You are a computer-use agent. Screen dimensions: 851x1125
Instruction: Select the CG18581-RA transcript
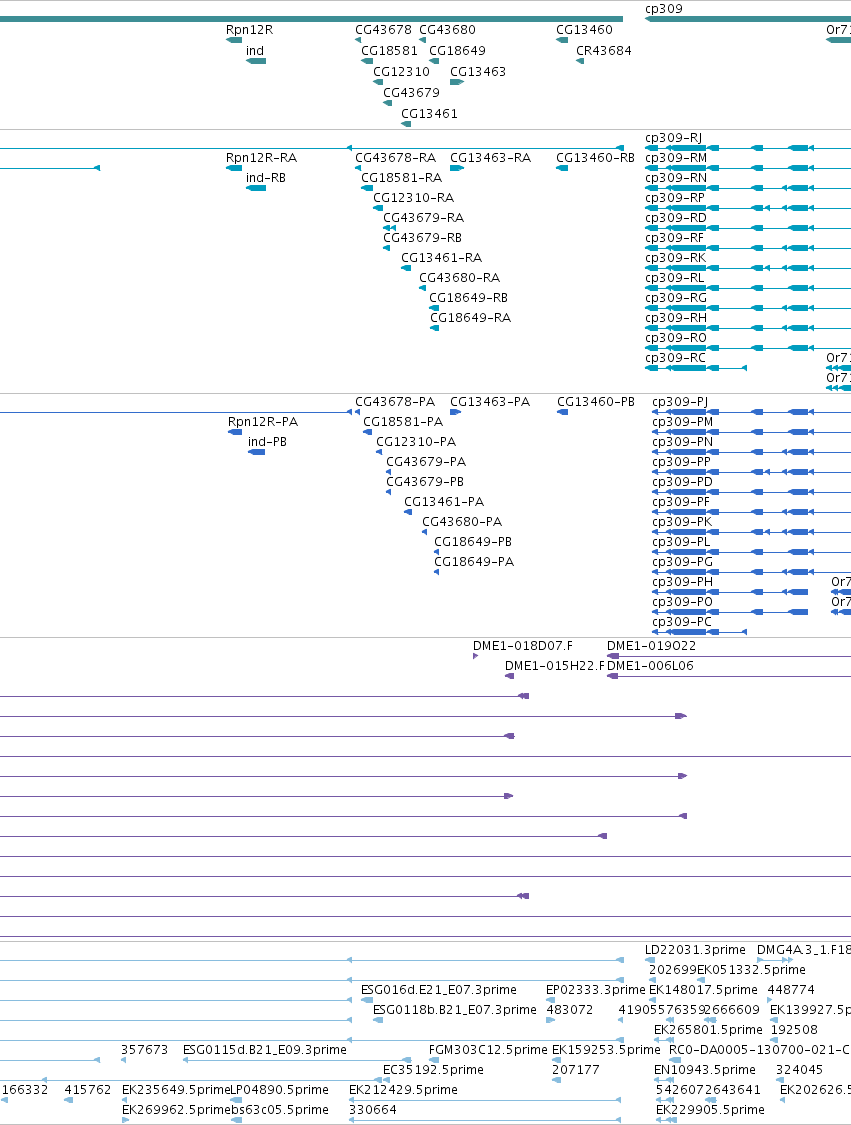[401, 177]
